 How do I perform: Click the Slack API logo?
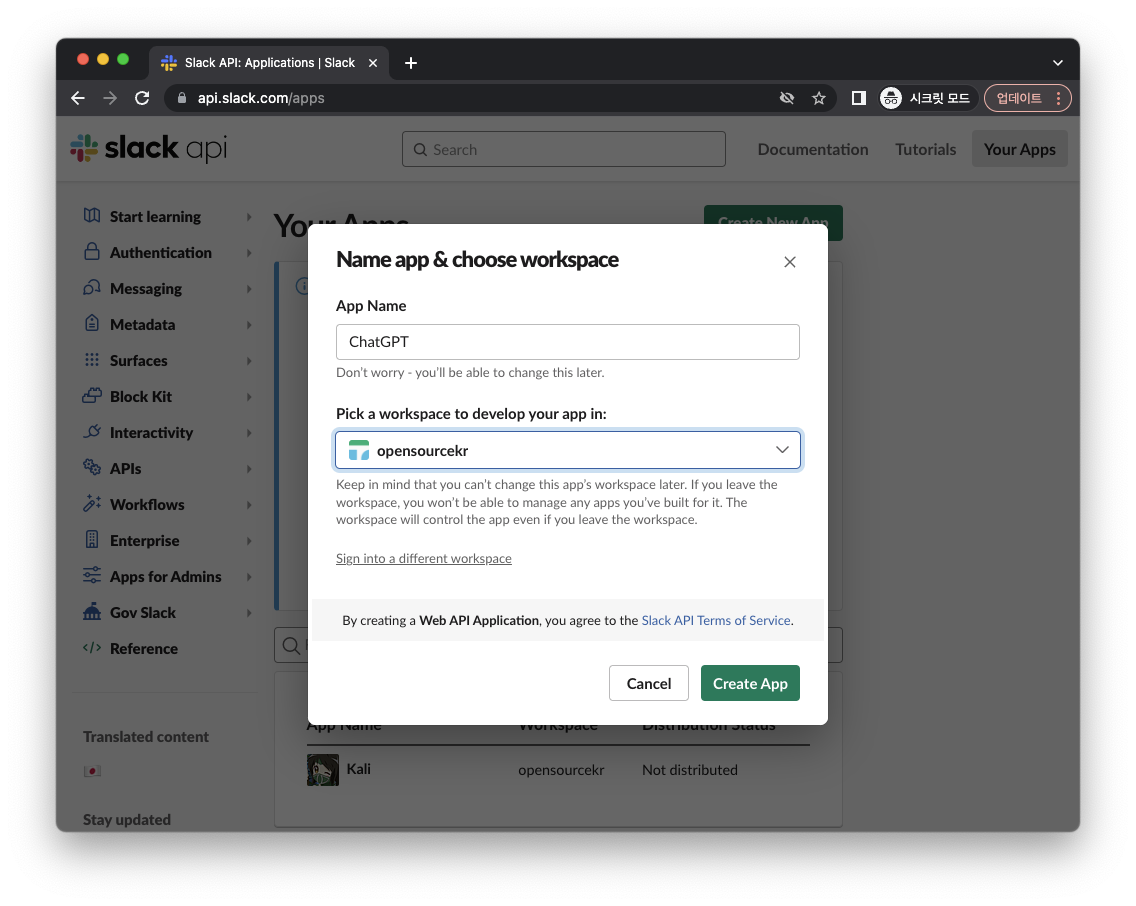click(x=149, y=148)
